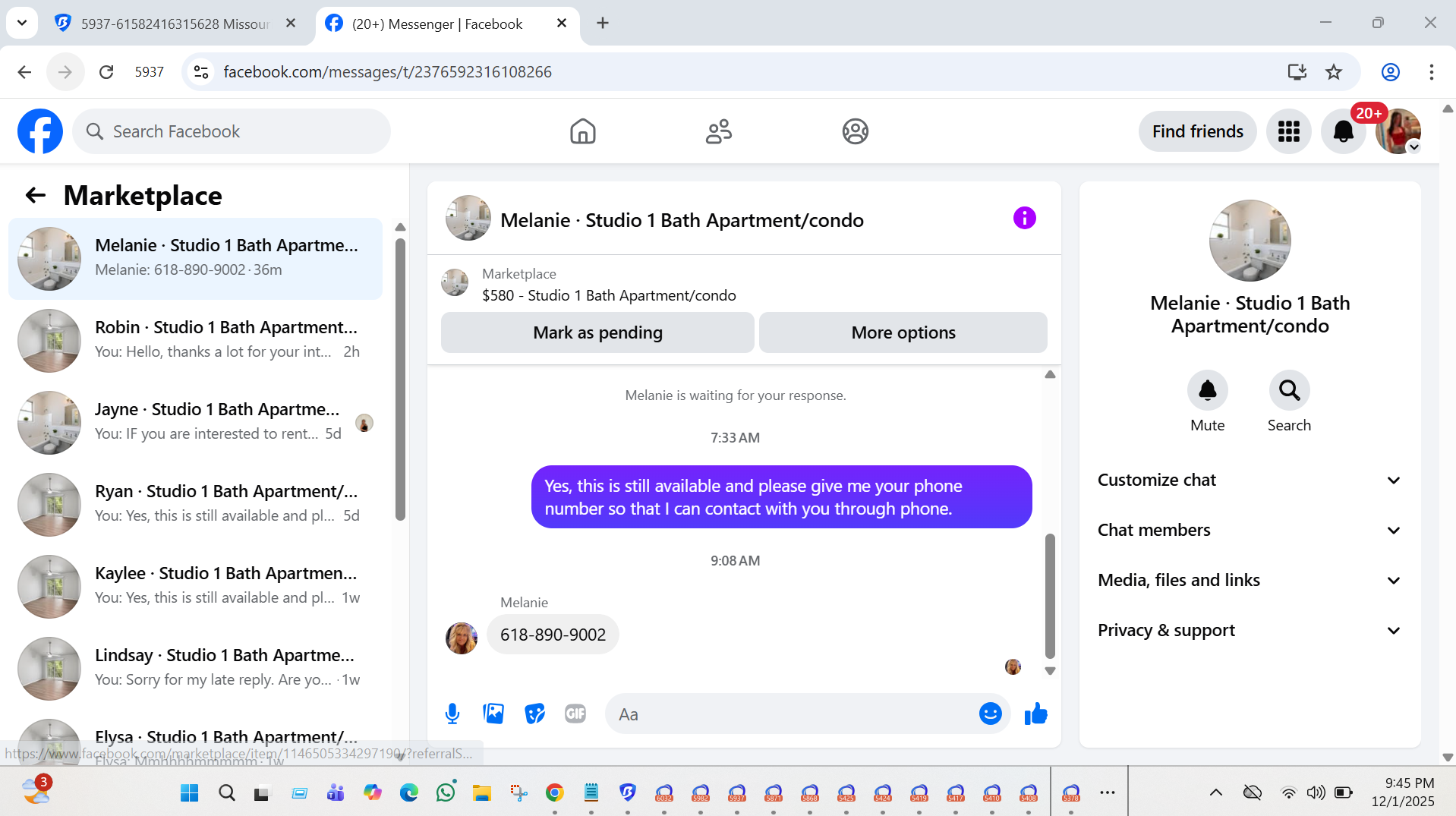1456x816 pixels.
Task: Open the weather widget on taskbar
Action: tap(36, 790)
